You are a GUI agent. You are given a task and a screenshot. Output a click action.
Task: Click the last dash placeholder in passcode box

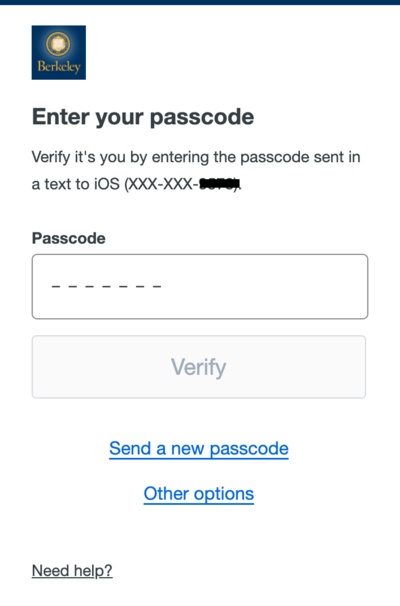(x=157, y=286)
